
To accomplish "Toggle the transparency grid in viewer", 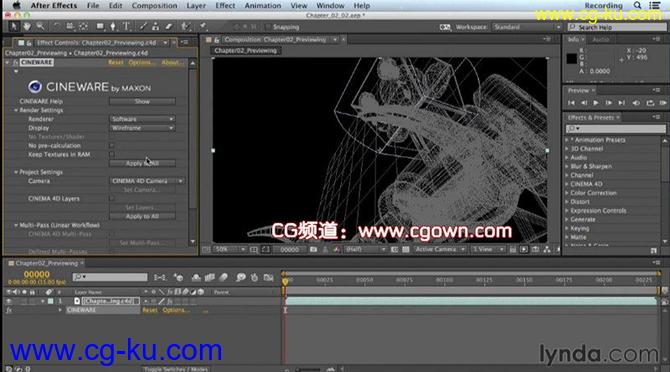I will [x=406, y=249].
